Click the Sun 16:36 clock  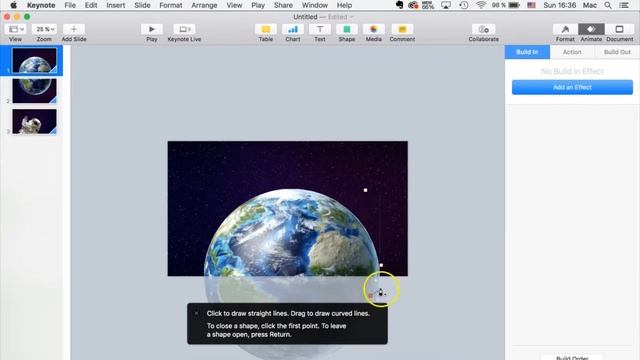[560, 5]
